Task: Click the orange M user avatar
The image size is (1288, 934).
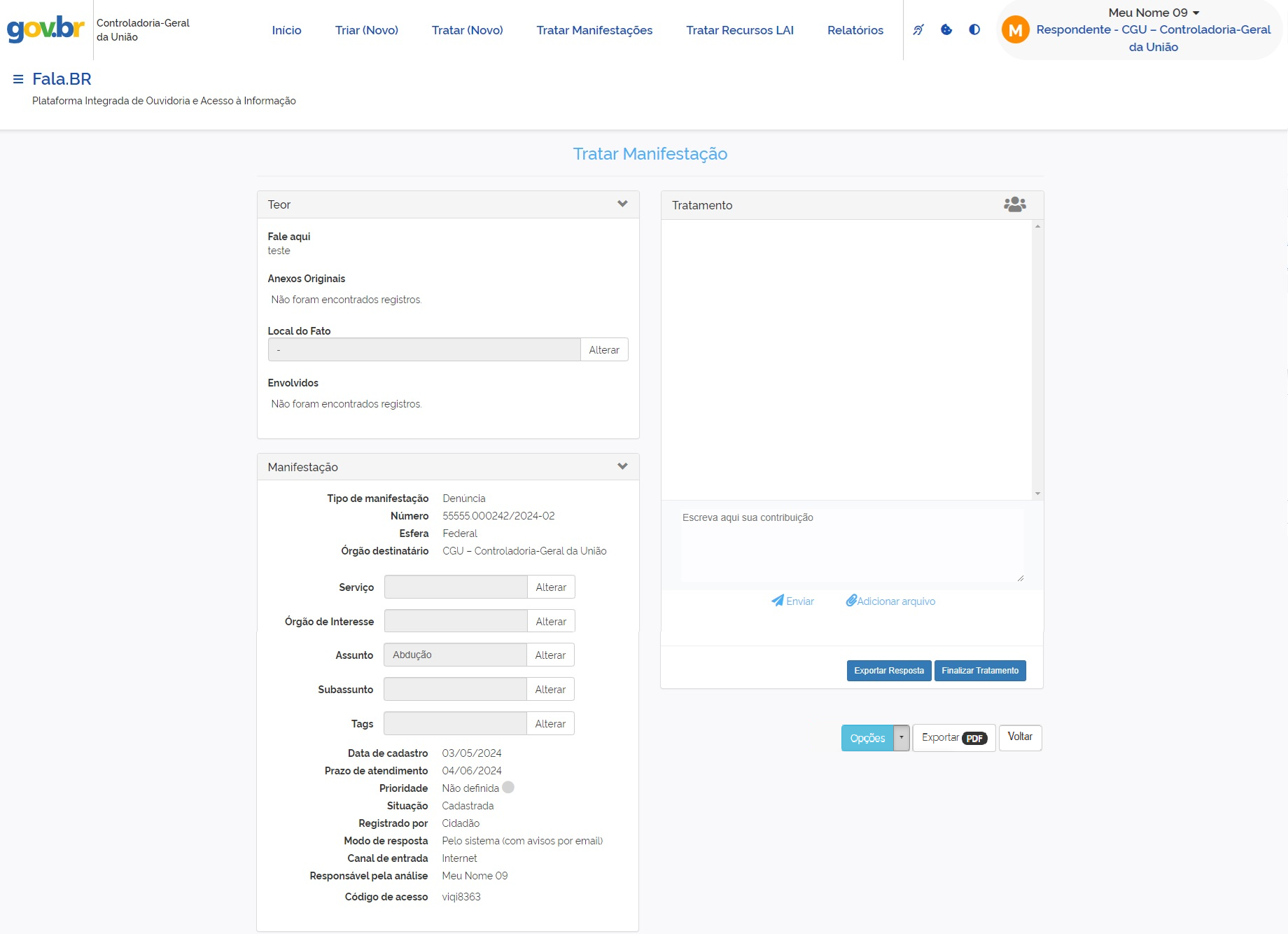Action: point(1015,30)
